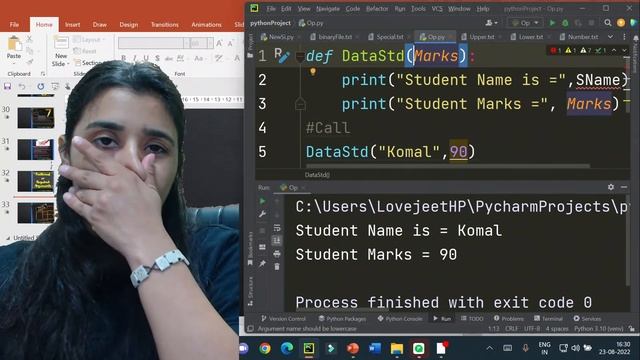
Task: Click vertical scrollbar of Run console
Action: (x=628, y=241)
